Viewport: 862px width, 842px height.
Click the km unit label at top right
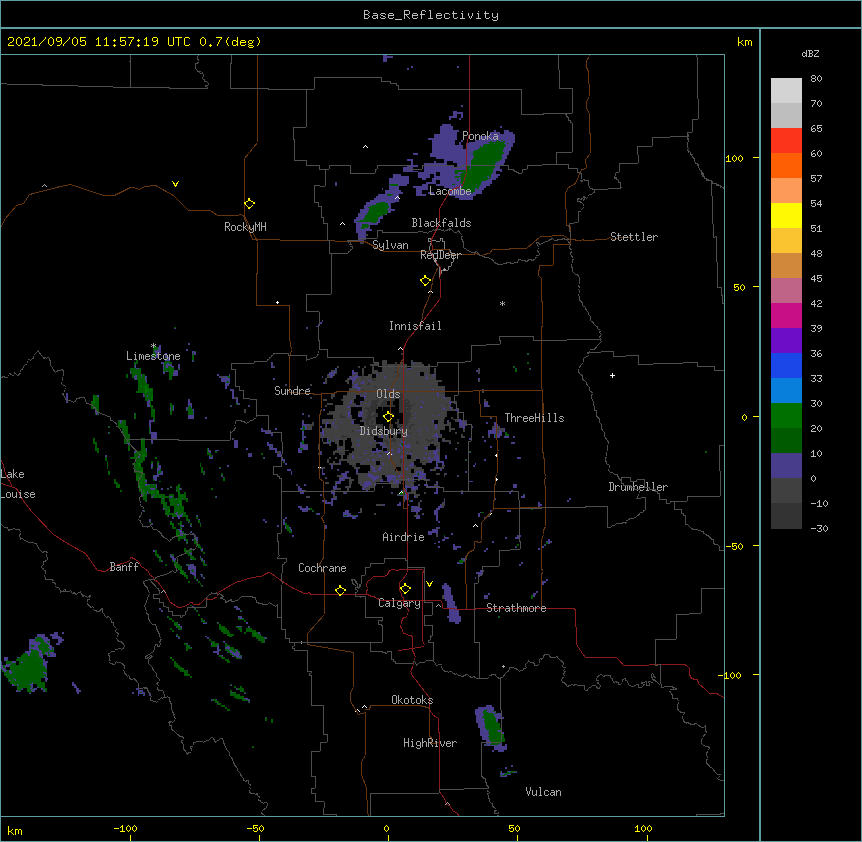(745, 42)
